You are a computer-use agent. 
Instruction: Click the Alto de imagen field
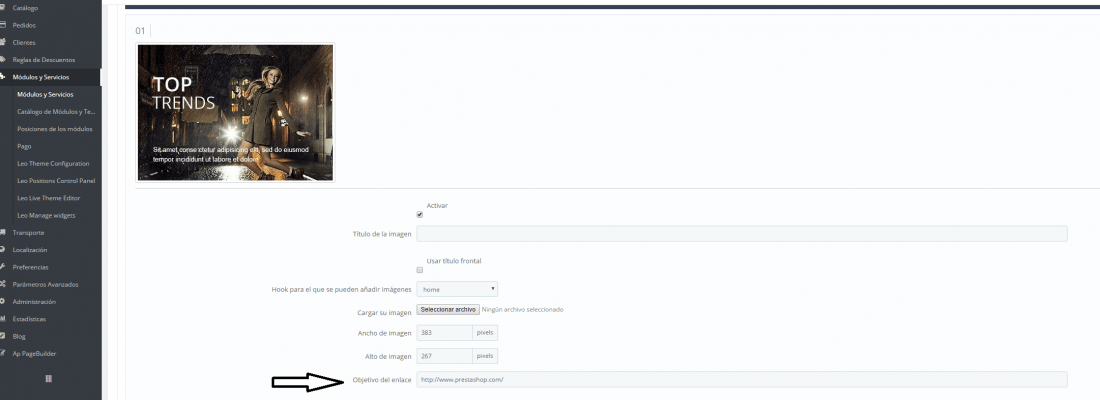coord(444,356)
